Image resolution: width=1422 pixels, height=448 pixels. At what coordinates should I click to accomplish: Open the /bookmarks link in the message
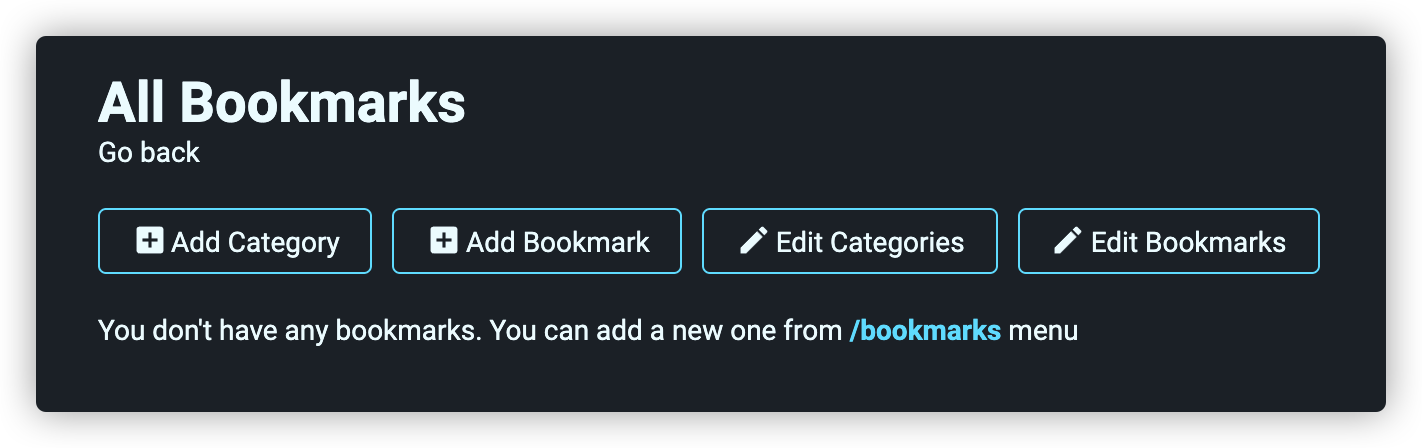coord(925,330)
